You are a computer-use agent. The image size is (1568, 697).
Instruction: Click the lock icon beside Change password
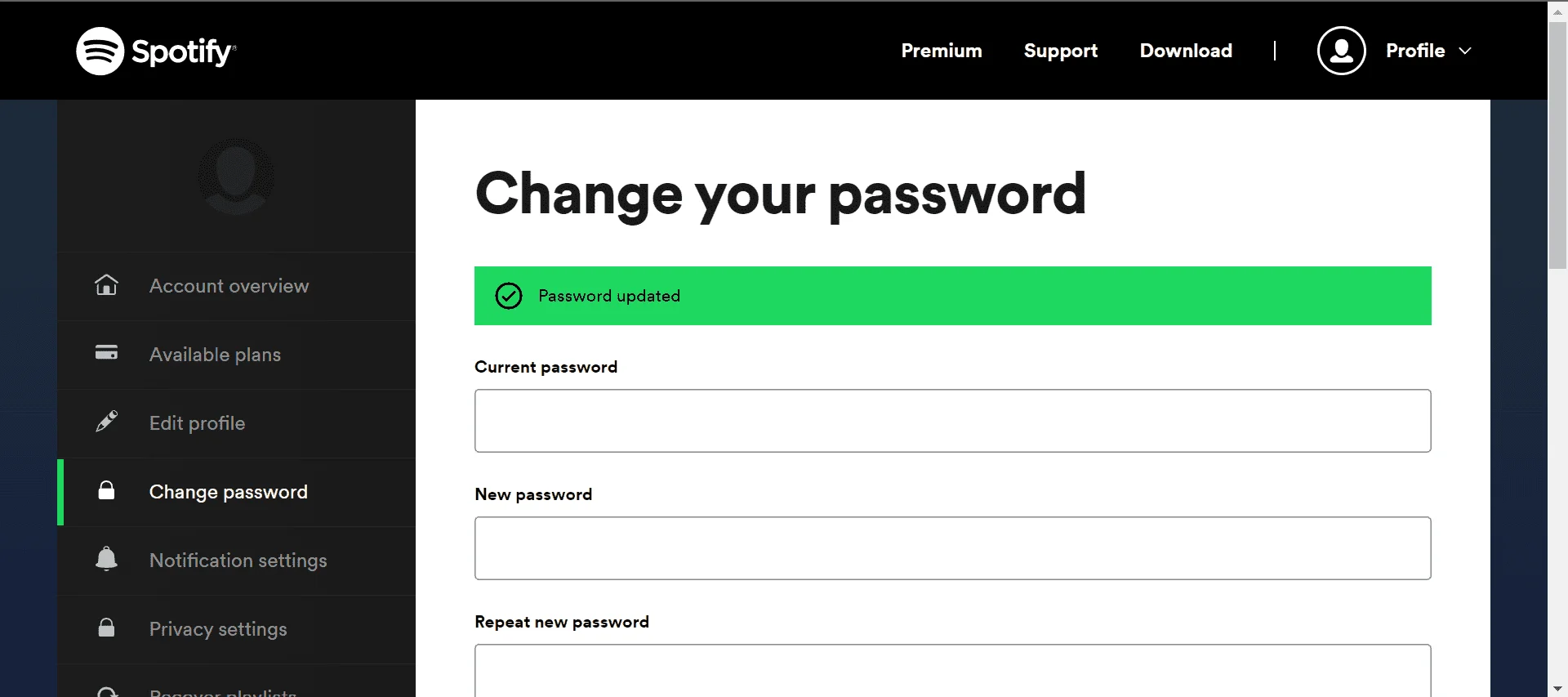tap(106, 490)
